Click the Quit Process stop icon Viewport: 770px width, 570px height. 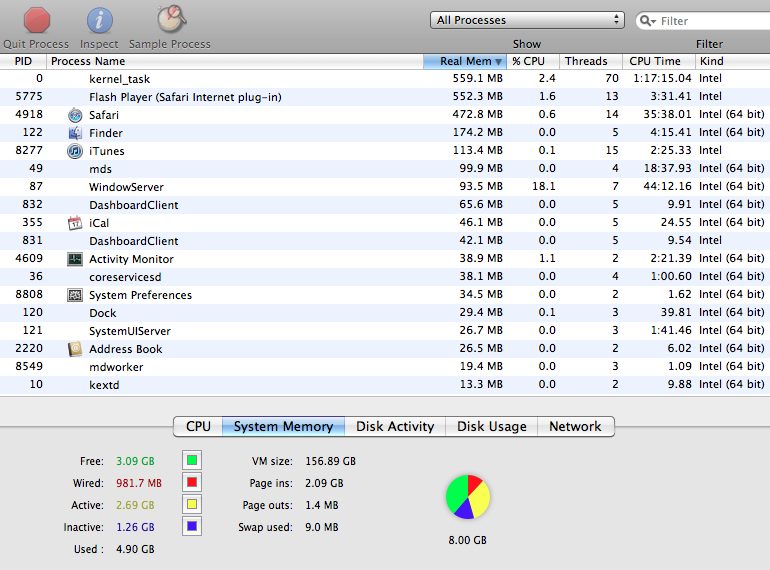click(37, 20)
